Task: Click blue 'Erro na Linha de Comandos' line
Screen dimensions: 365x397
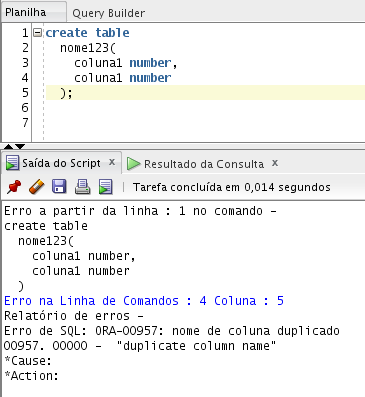Action: point(144,301)
